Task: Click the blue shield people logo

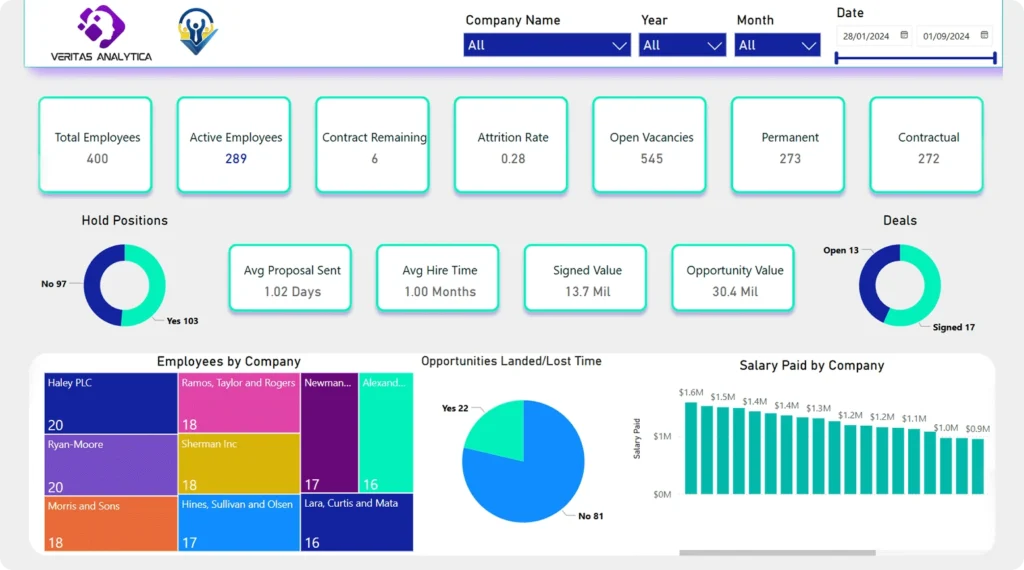Action: pos(197,31)
